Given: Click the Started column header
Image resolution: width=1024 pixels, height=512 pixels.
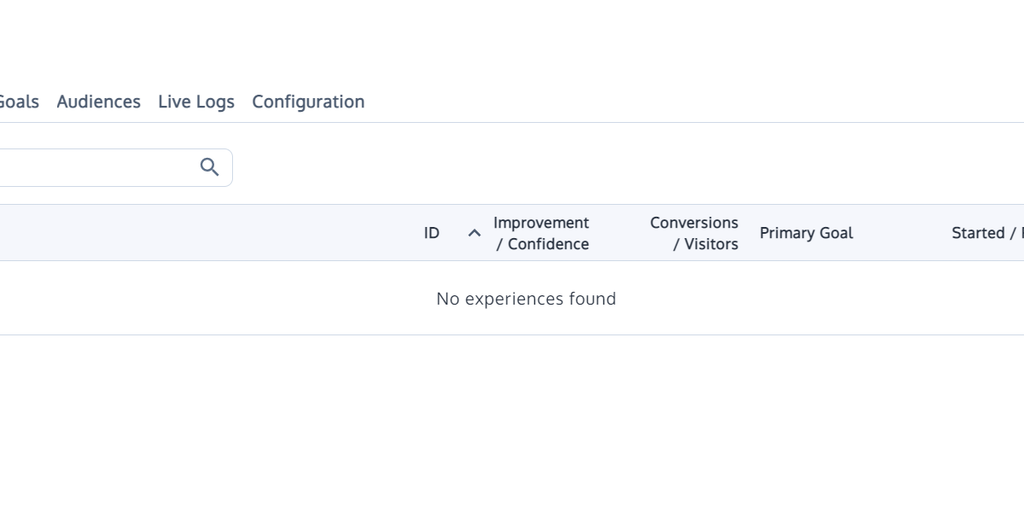Looking at the screenshot, I should [980, 233].
